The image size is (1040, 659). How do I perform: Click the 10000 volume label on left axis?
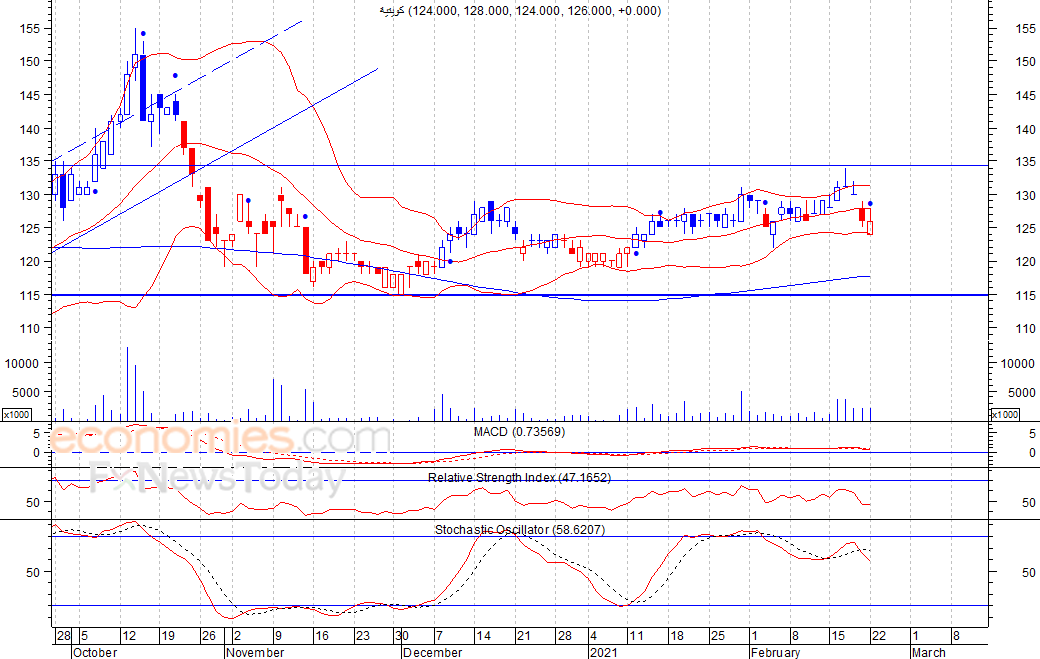tap(22, 363)
